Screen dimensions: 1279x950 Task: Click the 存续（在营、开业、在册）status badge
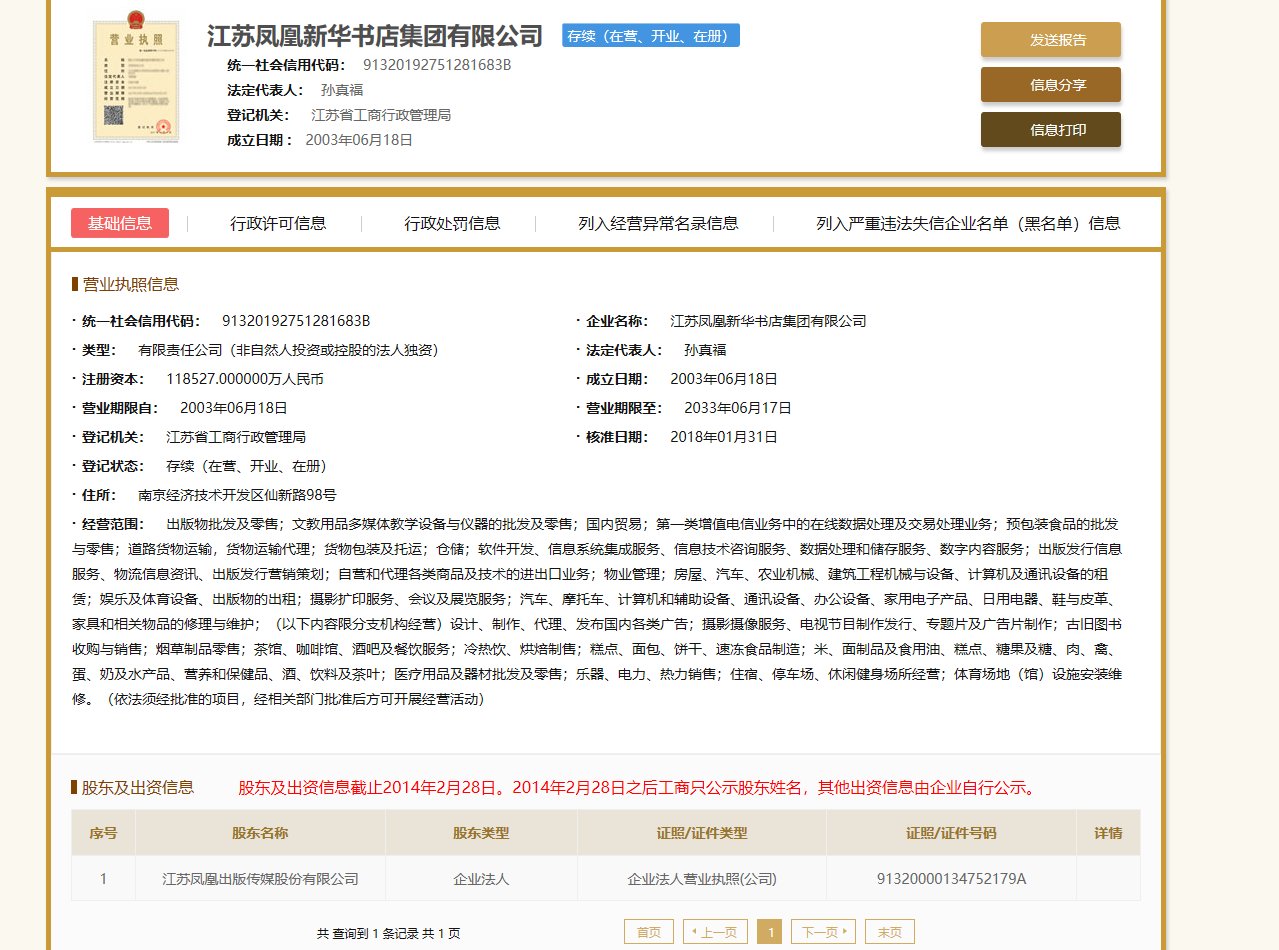649,35
